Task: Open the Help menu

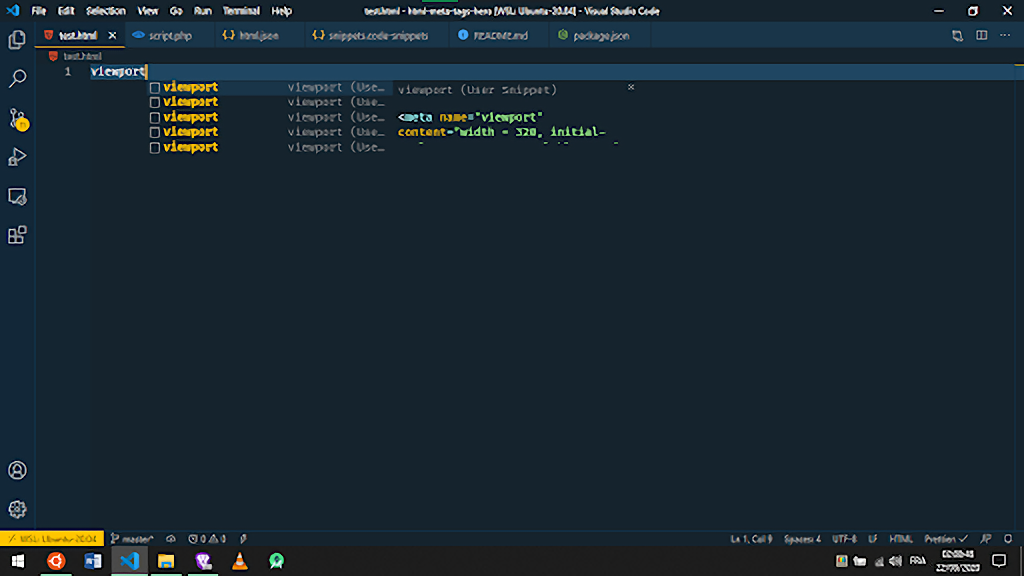Action: (281, 11)
